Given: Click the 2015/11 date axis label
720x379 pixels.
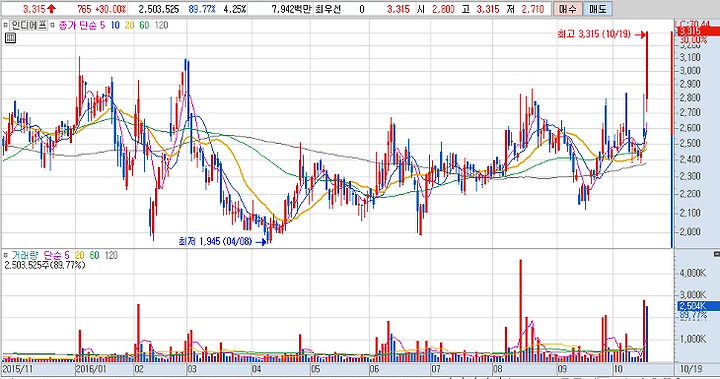Looking at the screenshot, I should tap(18, 369).
